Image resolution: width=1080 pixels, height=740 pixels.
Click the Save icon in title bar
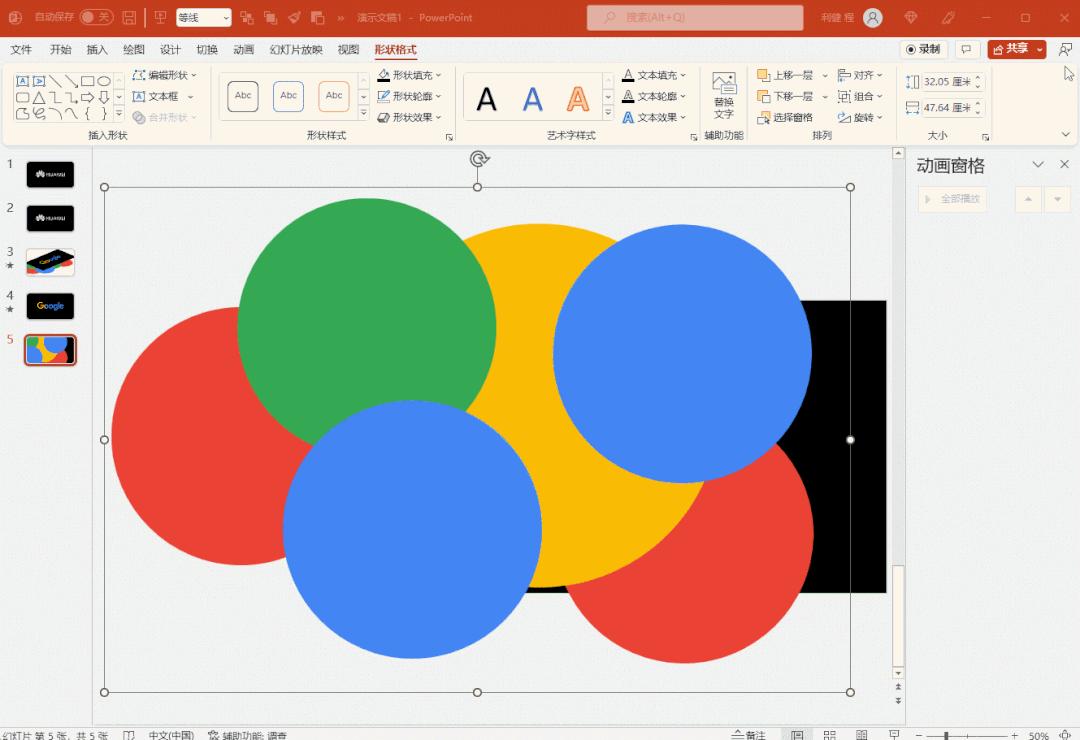[129, 18]
